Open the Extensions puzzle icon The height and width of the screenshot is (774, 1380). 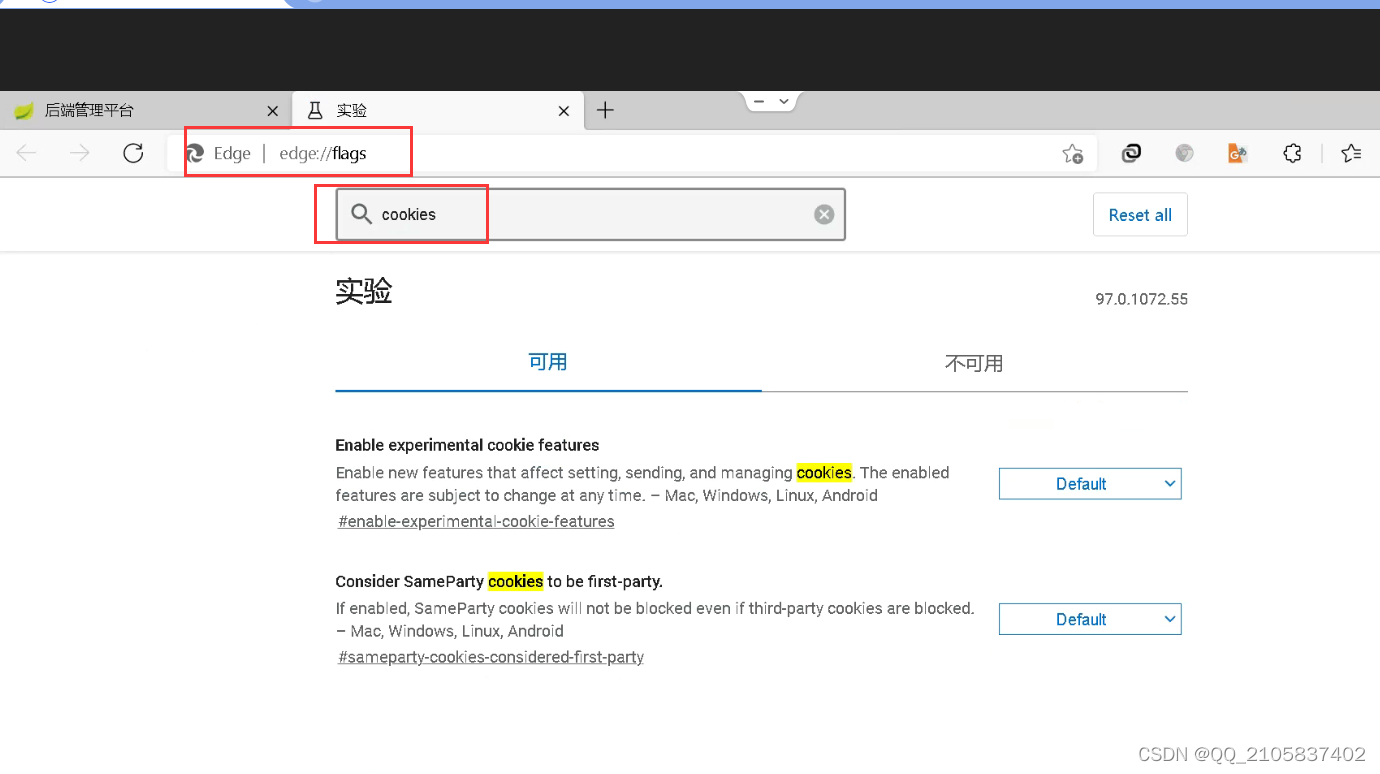point(1292,153)
